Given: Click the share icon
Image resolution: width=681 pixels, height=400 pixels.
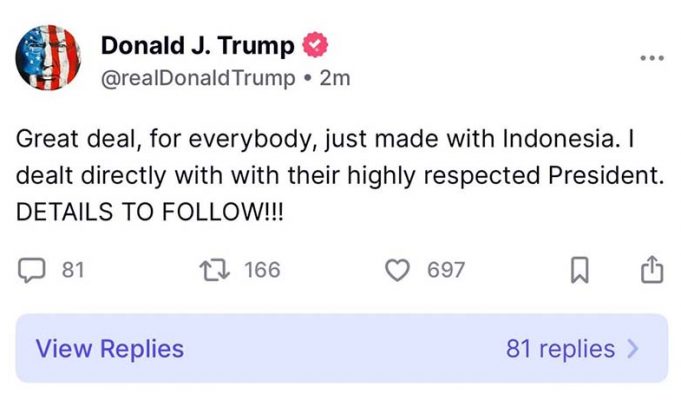Looking at the screenshot, I should 650,269.
